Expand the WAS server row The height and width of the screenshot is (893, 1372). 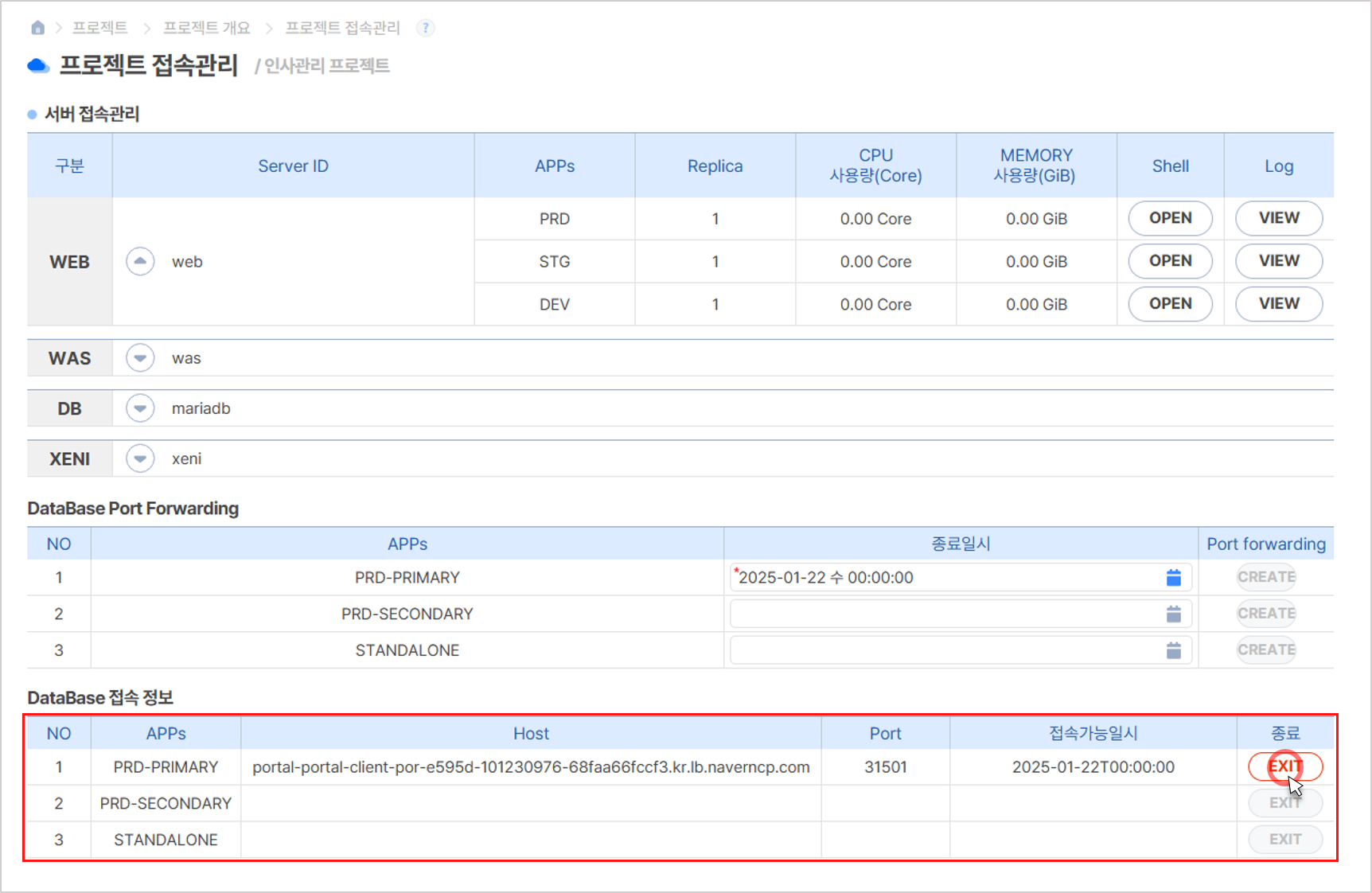coord(140,358)
